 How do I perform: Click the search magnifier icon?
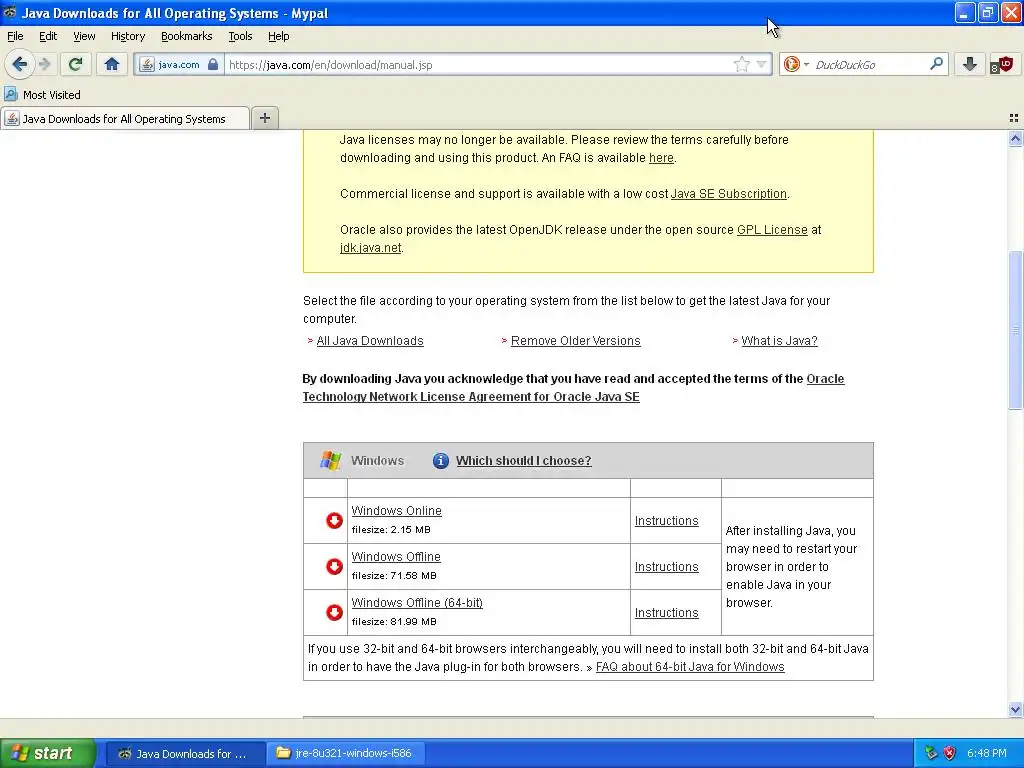936,64
